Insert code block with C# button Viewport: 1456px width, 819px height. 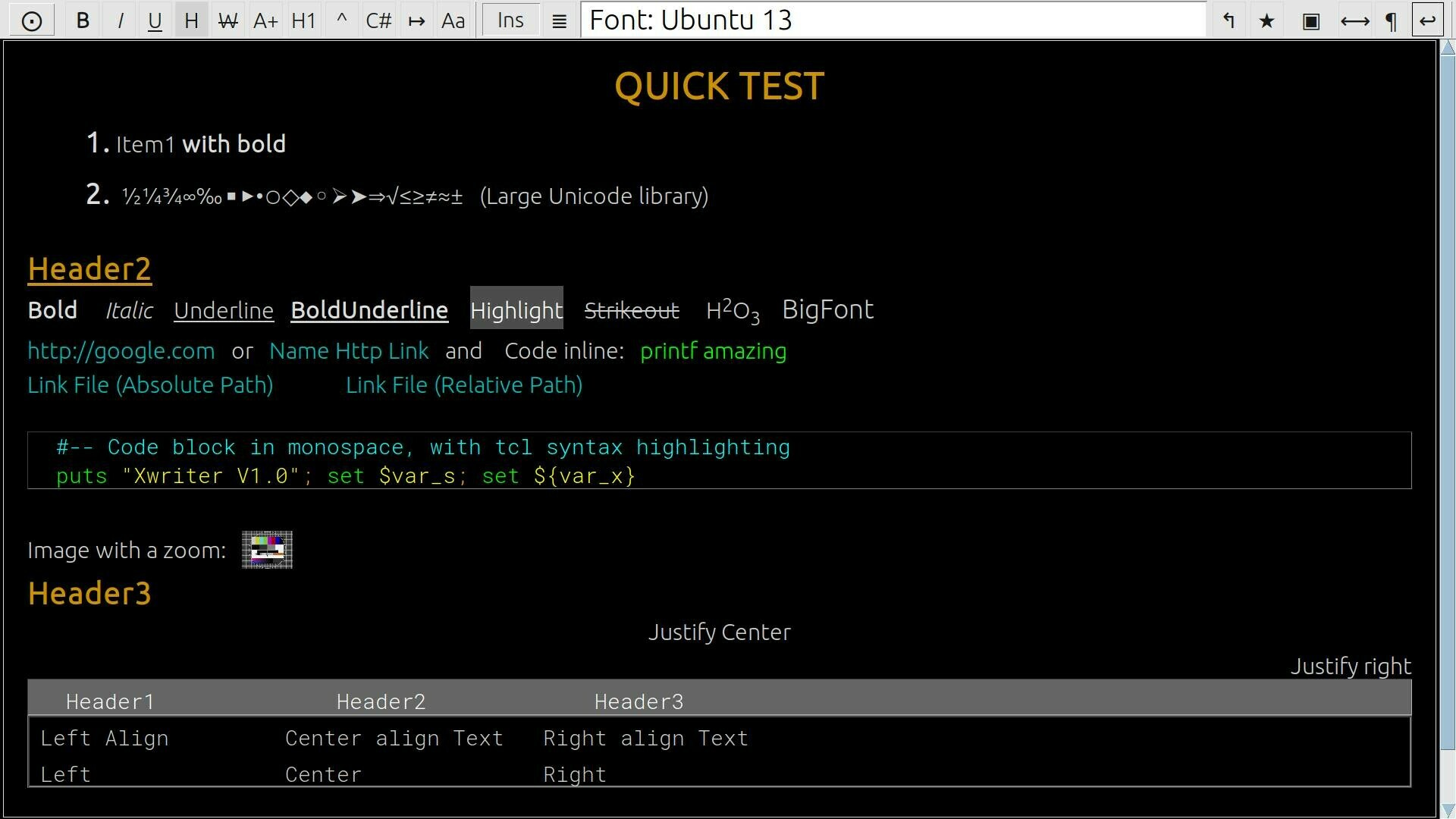pyautogui.click(x=378, y=20)
